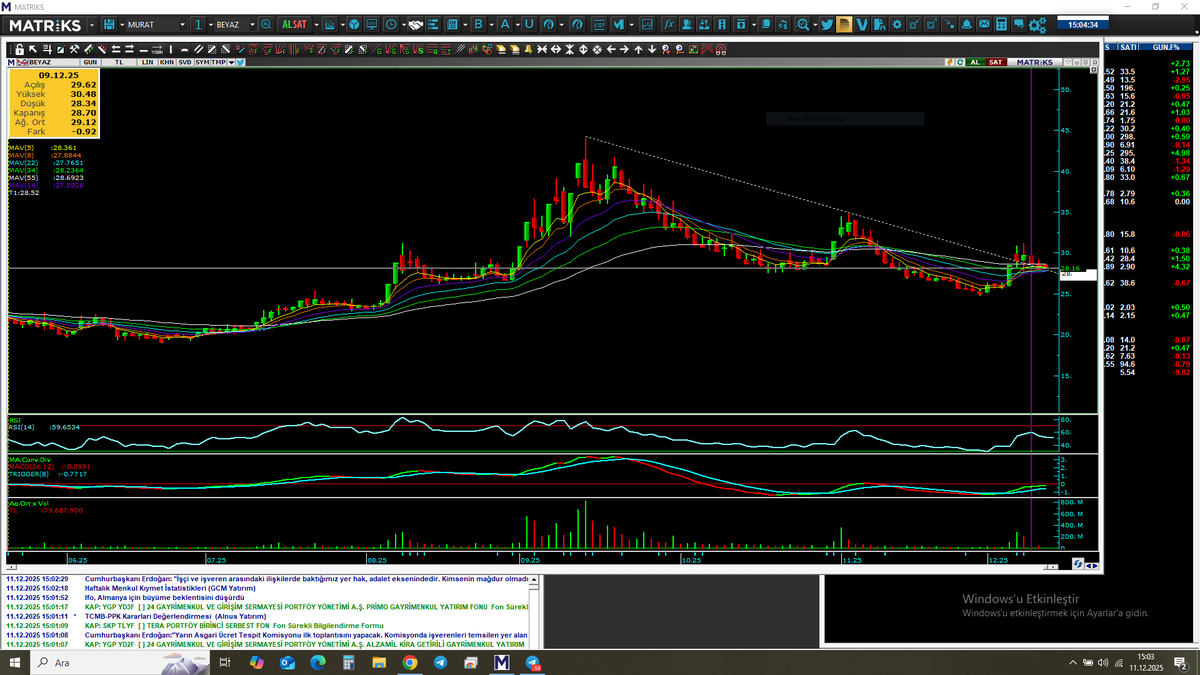Open Telegram from the taskbar
1200x675 pixels.
440,662
